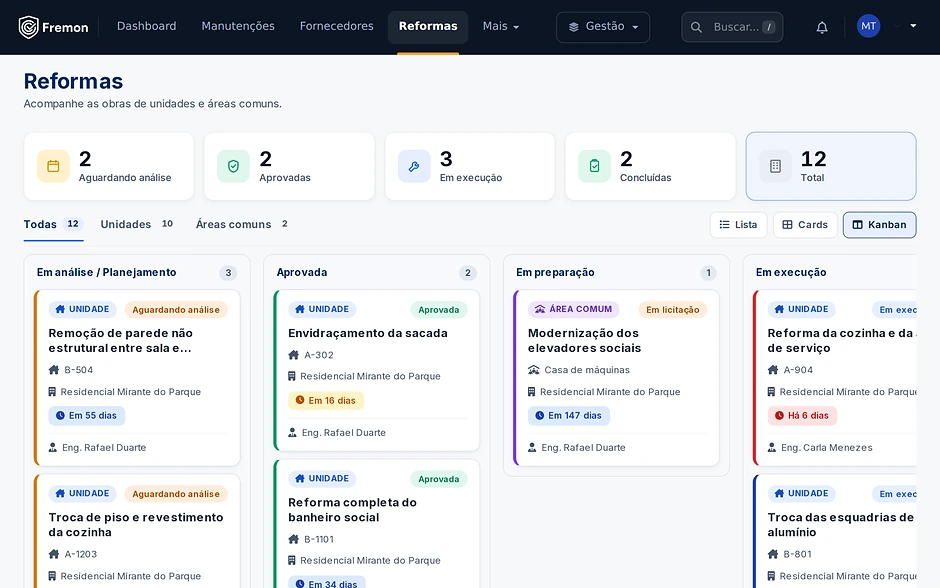Open the Gestão dropdown
The width and height of the screenshot is (940, 588).
(603, 27)
